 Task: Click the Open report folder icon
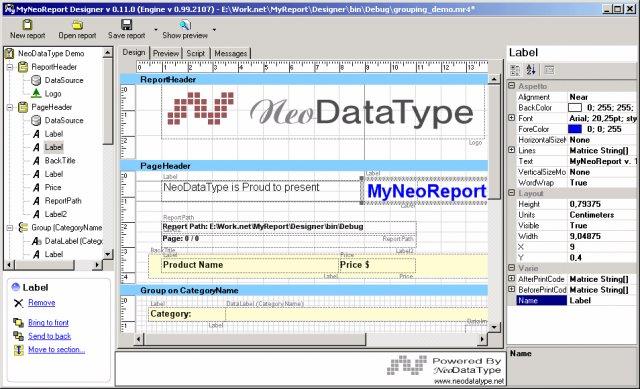[77, 25]
